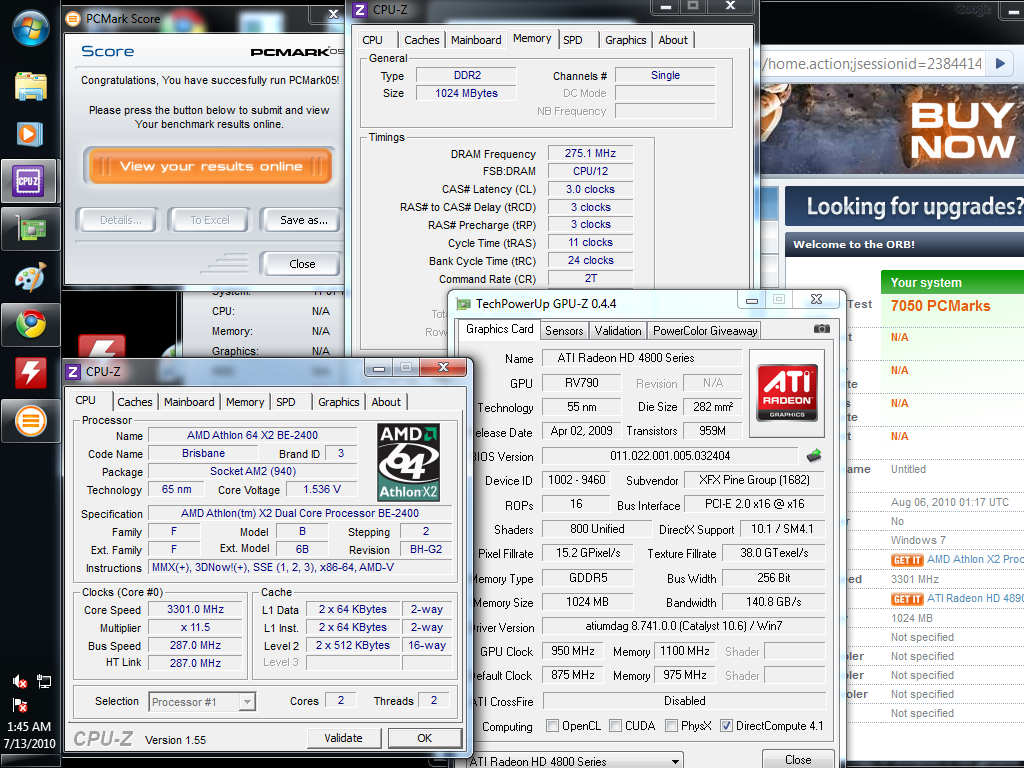1024x768 pixels.
Task: Select the SPD tab in front CPU-Z
Action: 285,402
